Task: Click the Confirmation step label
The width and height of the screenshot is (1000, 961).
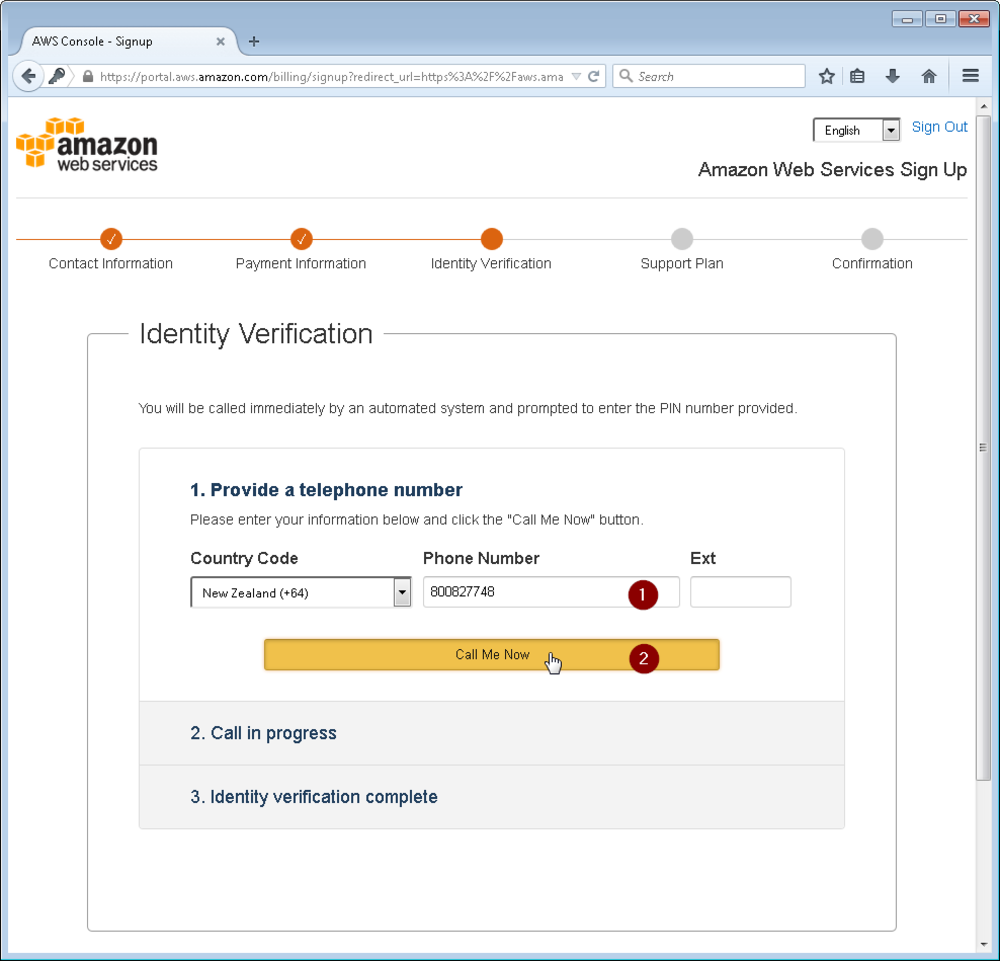Action: click(x=872, y=263)
